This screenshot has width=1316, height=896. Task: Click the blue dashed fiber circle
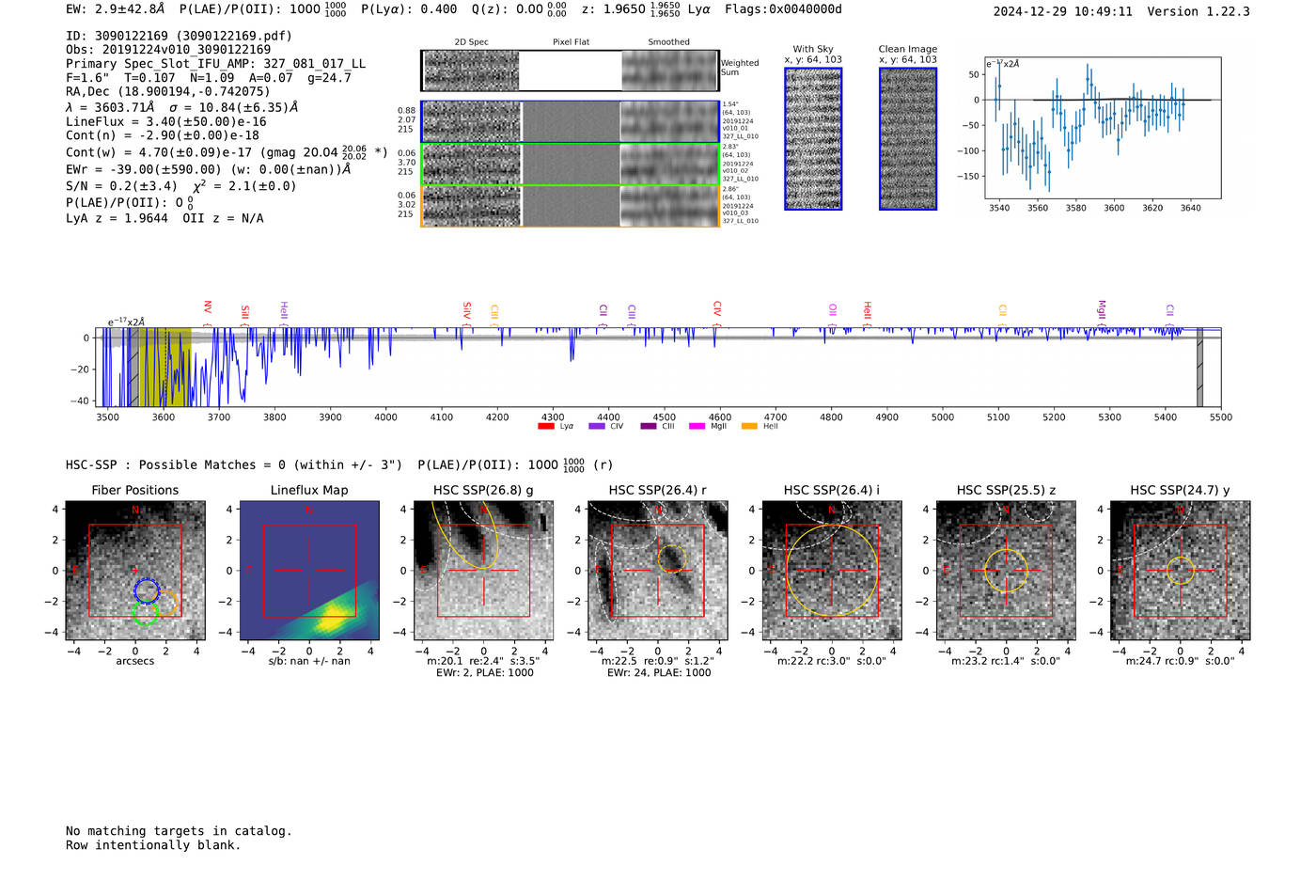(x=146, y=590)
